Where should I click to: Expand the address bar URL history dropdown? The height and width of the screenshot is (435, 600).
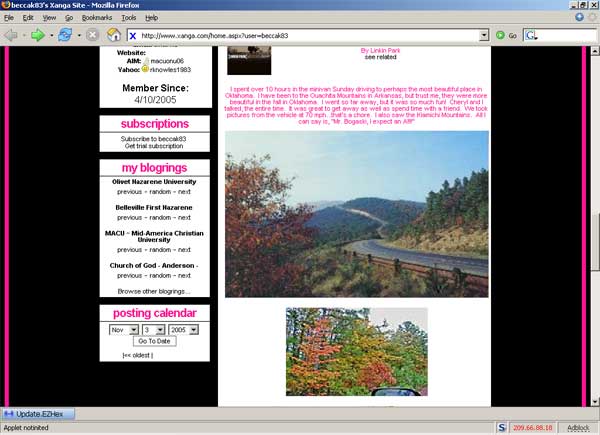coord(484,35)
